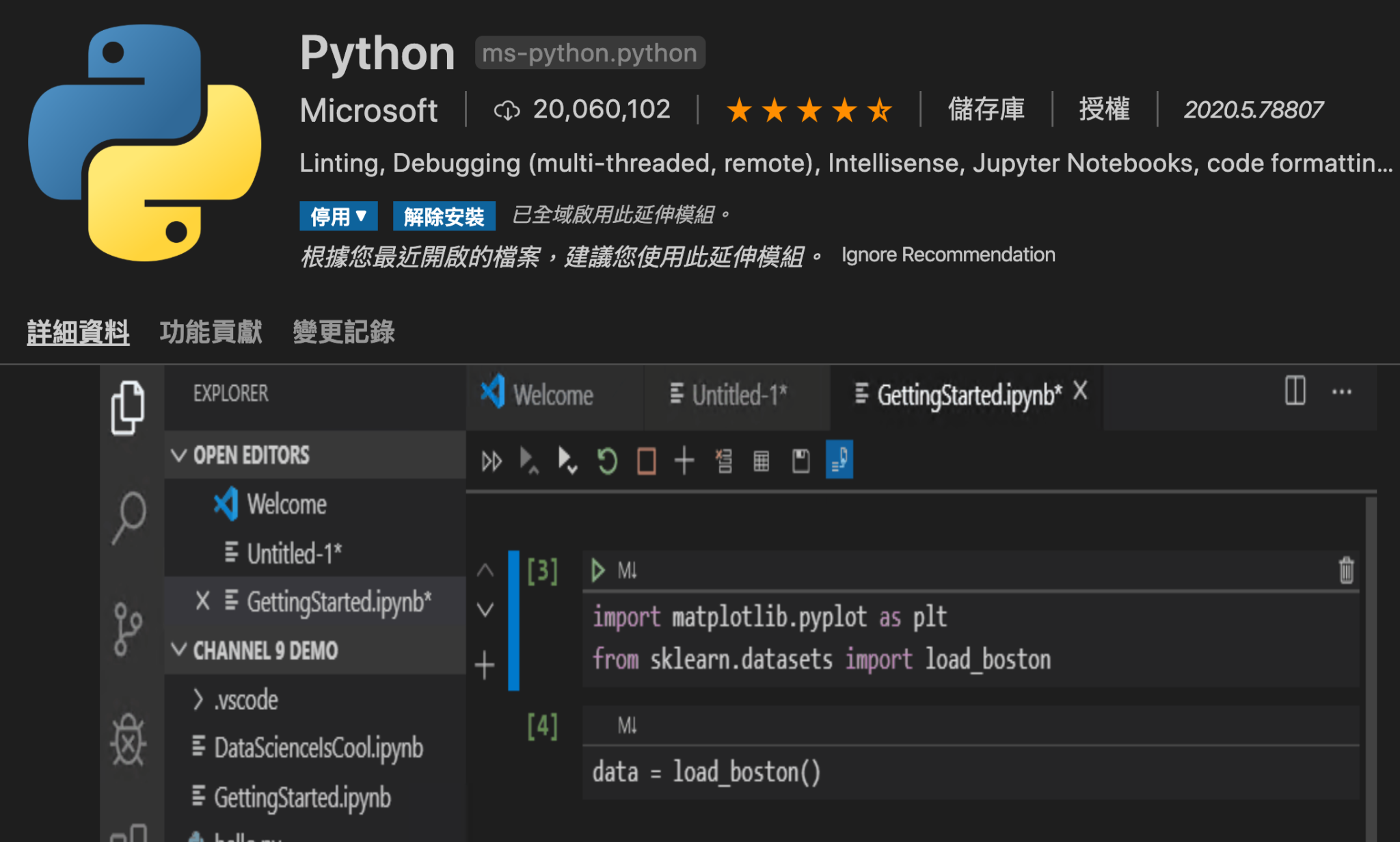The height and width of the screenshot is (842, 1400).
Task: Save the notebook file
Action: (x=800, y=460)
